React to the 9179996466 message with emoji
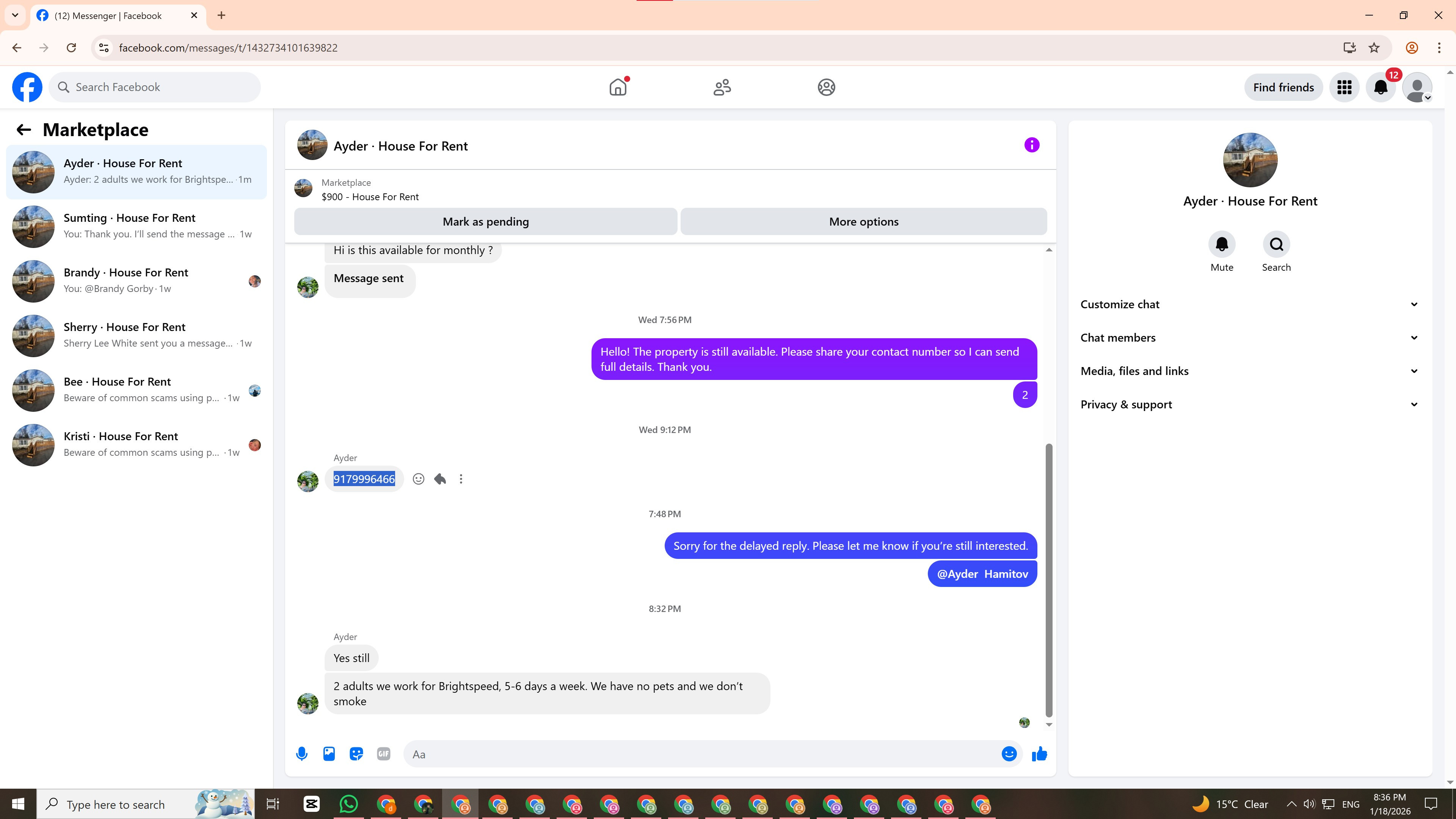This screenshot has height=819, width=1456. [418, 479]
